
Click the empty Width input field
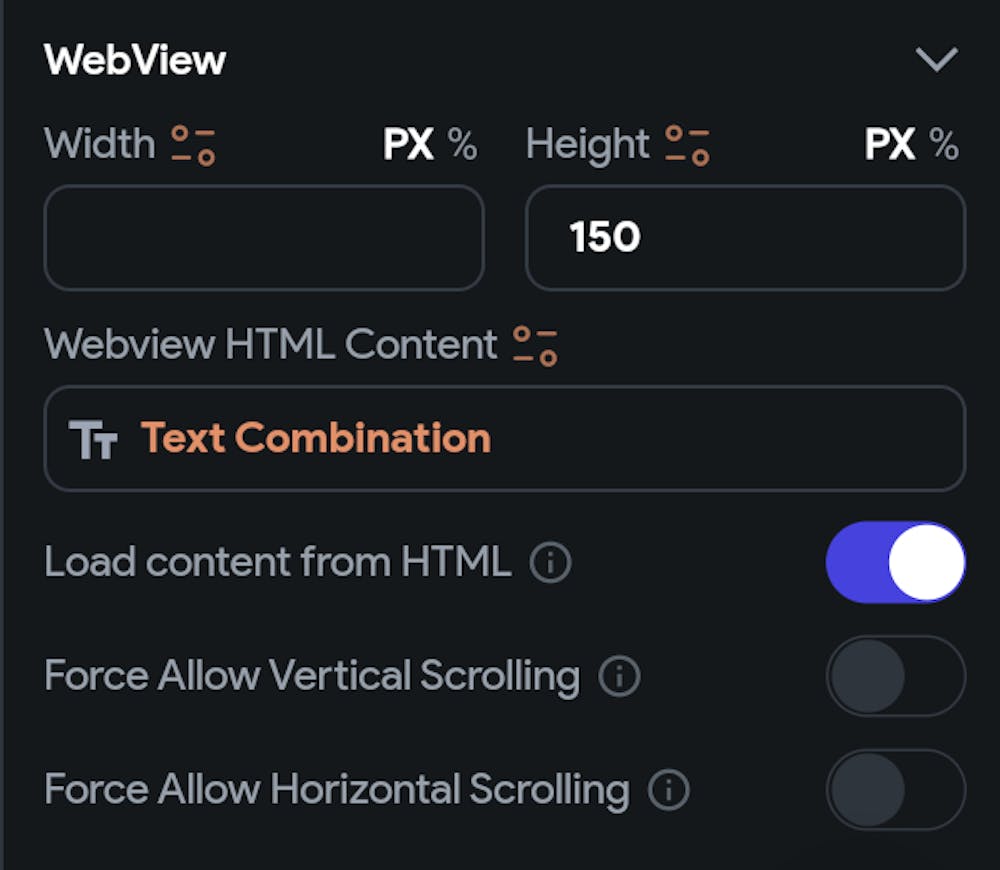click(264, 238)
